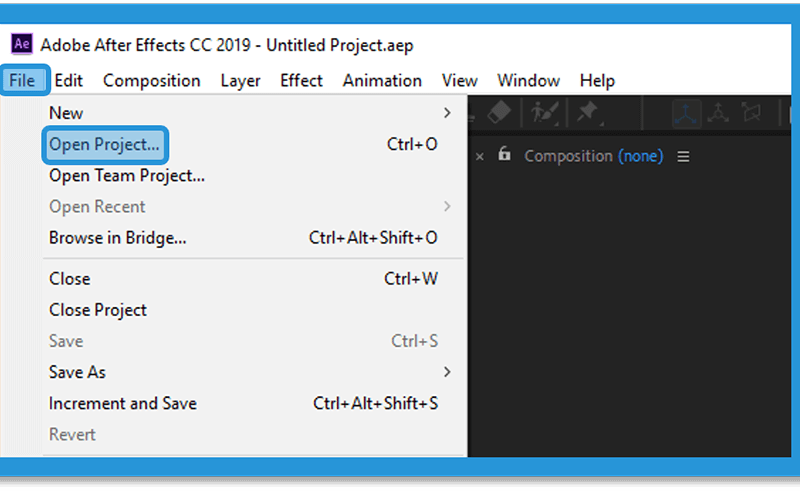Select the Roto Brush tool
Screen dimensions: 800x491
544,112
